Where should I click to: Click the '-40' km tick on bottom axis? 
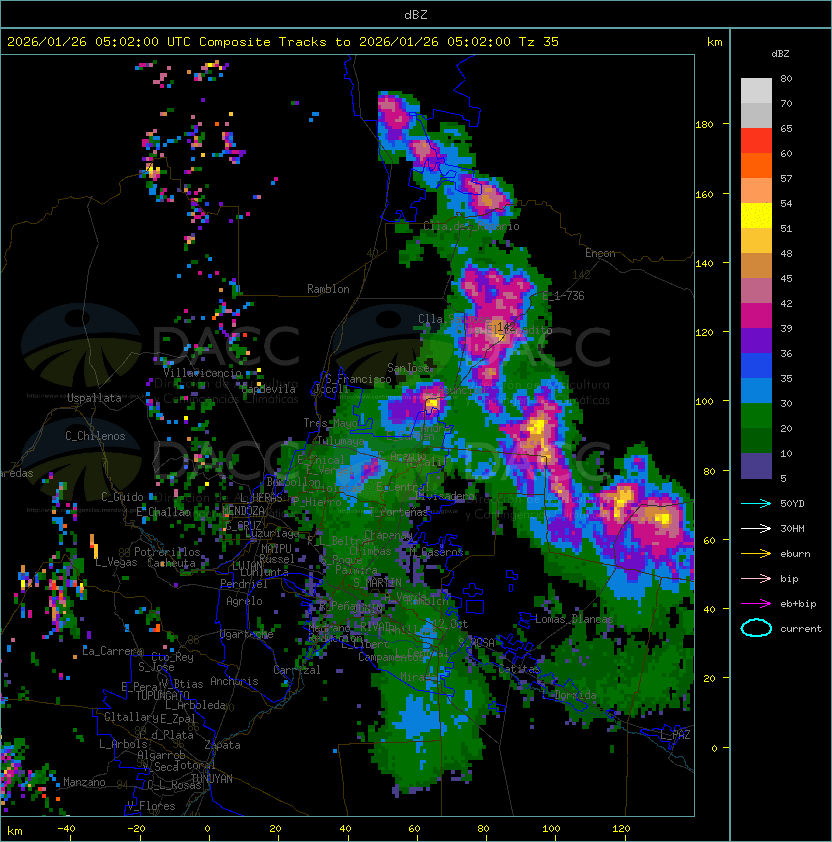[66, 829]
